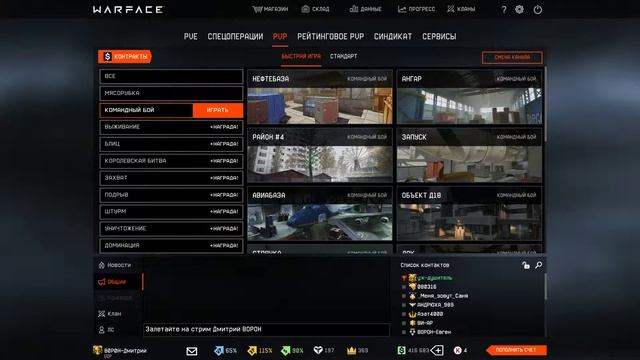The image size is (640, 360).
Task: Click the Общий megaphone icon
Action: pyautogui.click(x=102, y=282)
